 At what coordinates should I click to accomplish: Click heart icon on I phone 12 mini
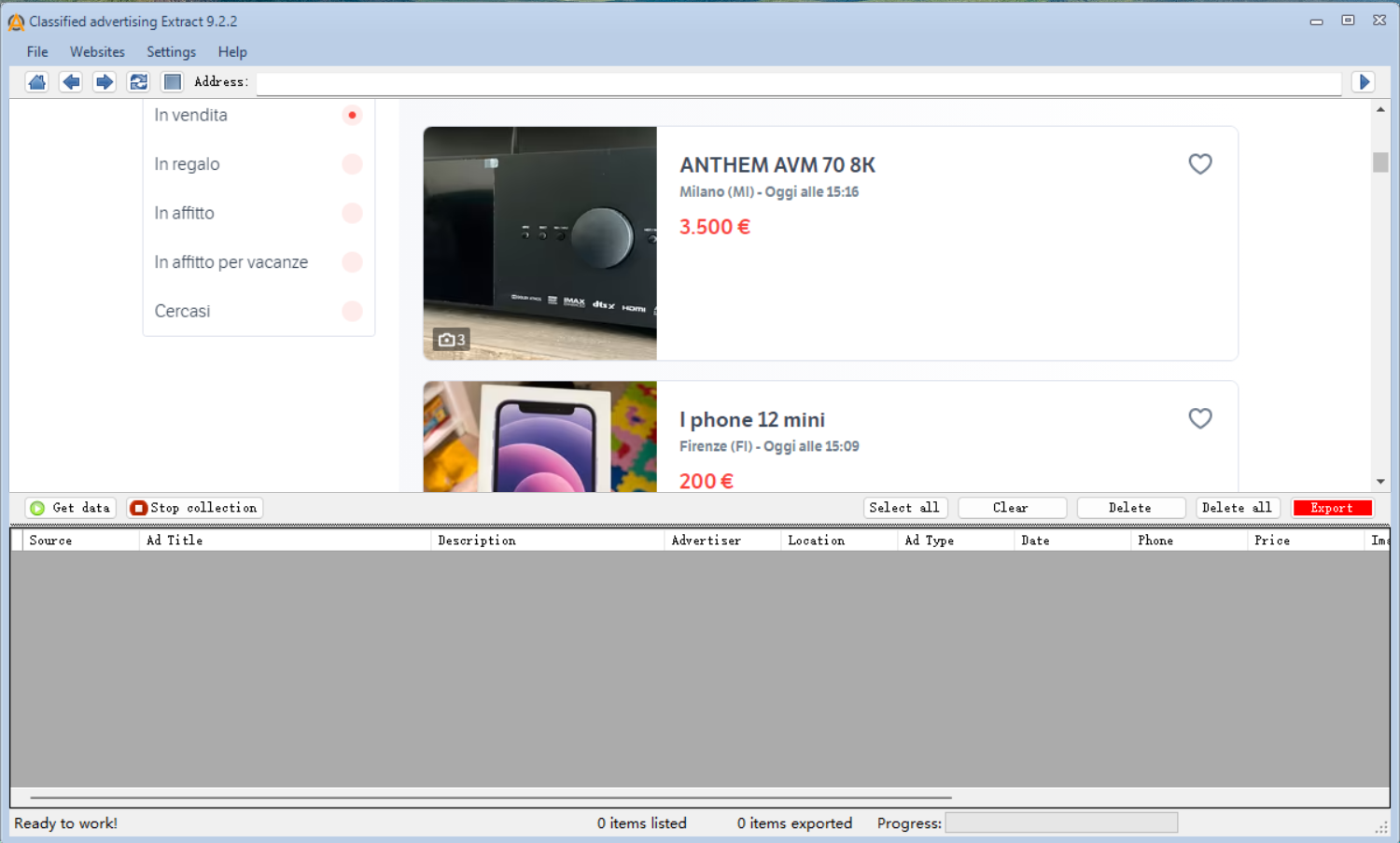pyautogui.click(x=1199, y=418)
